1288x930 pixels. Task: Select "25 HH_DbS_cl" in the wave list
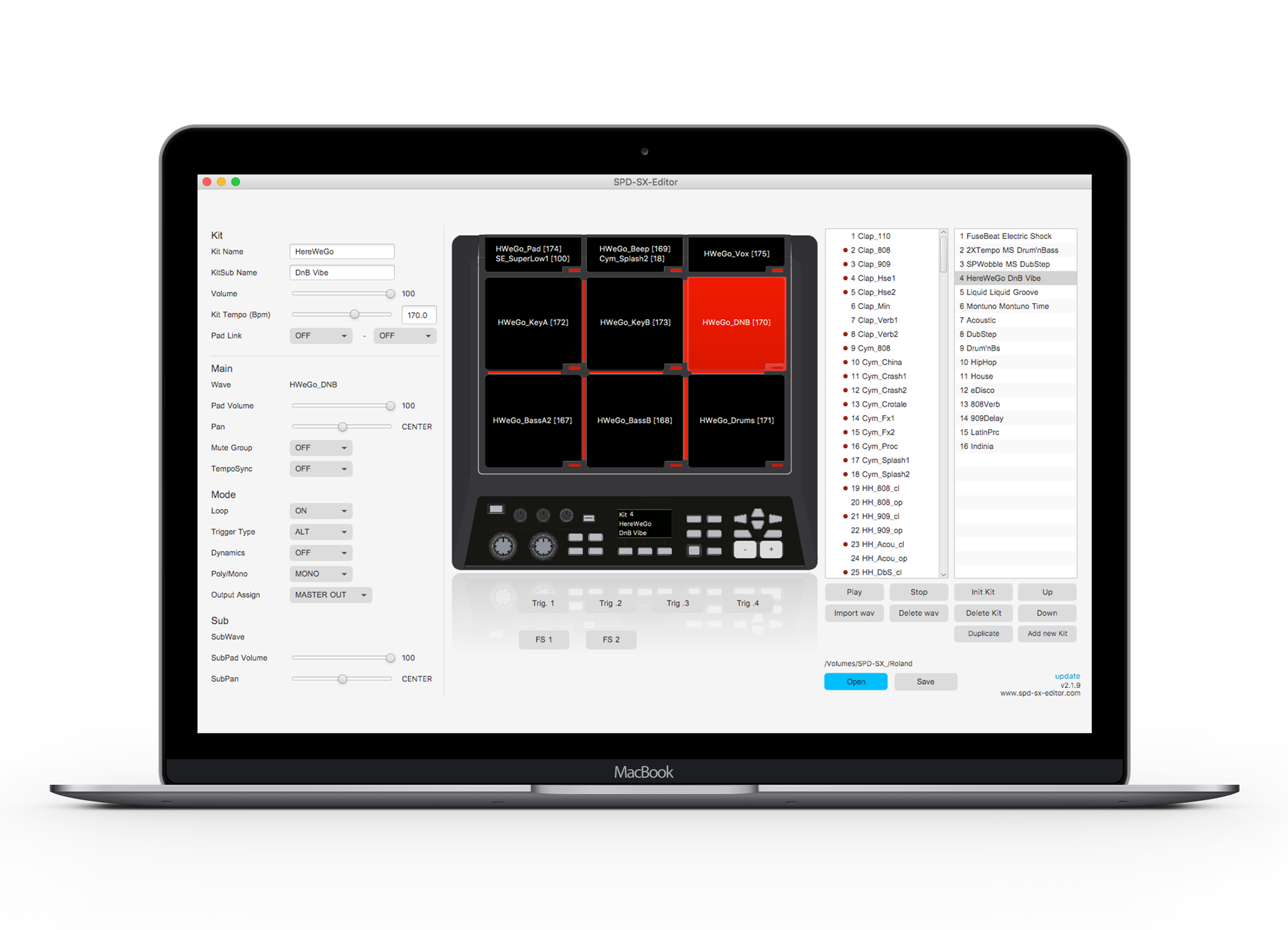(882, 572)
